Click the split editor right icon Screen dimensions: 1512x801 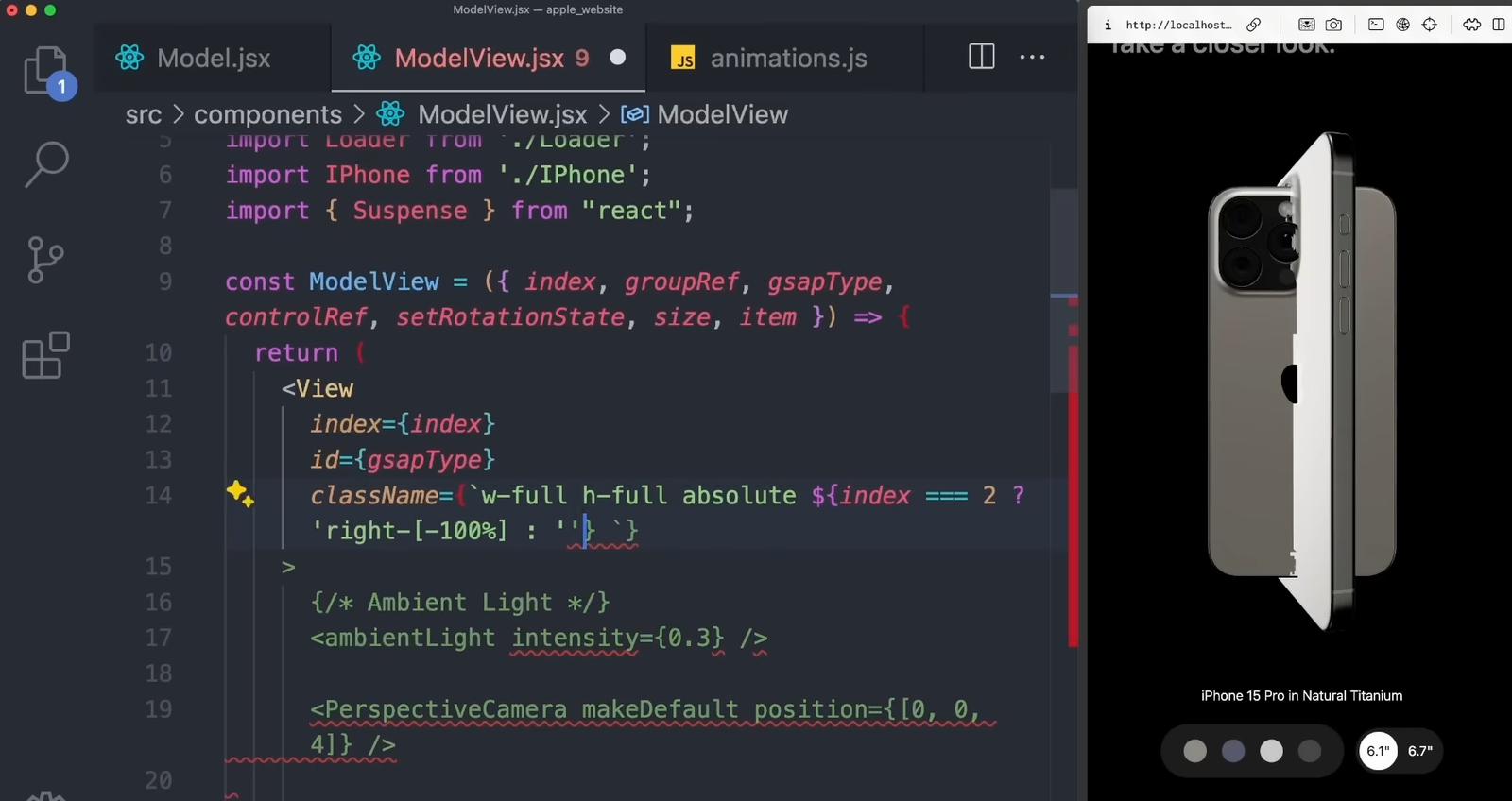click(x=981, y=57)
